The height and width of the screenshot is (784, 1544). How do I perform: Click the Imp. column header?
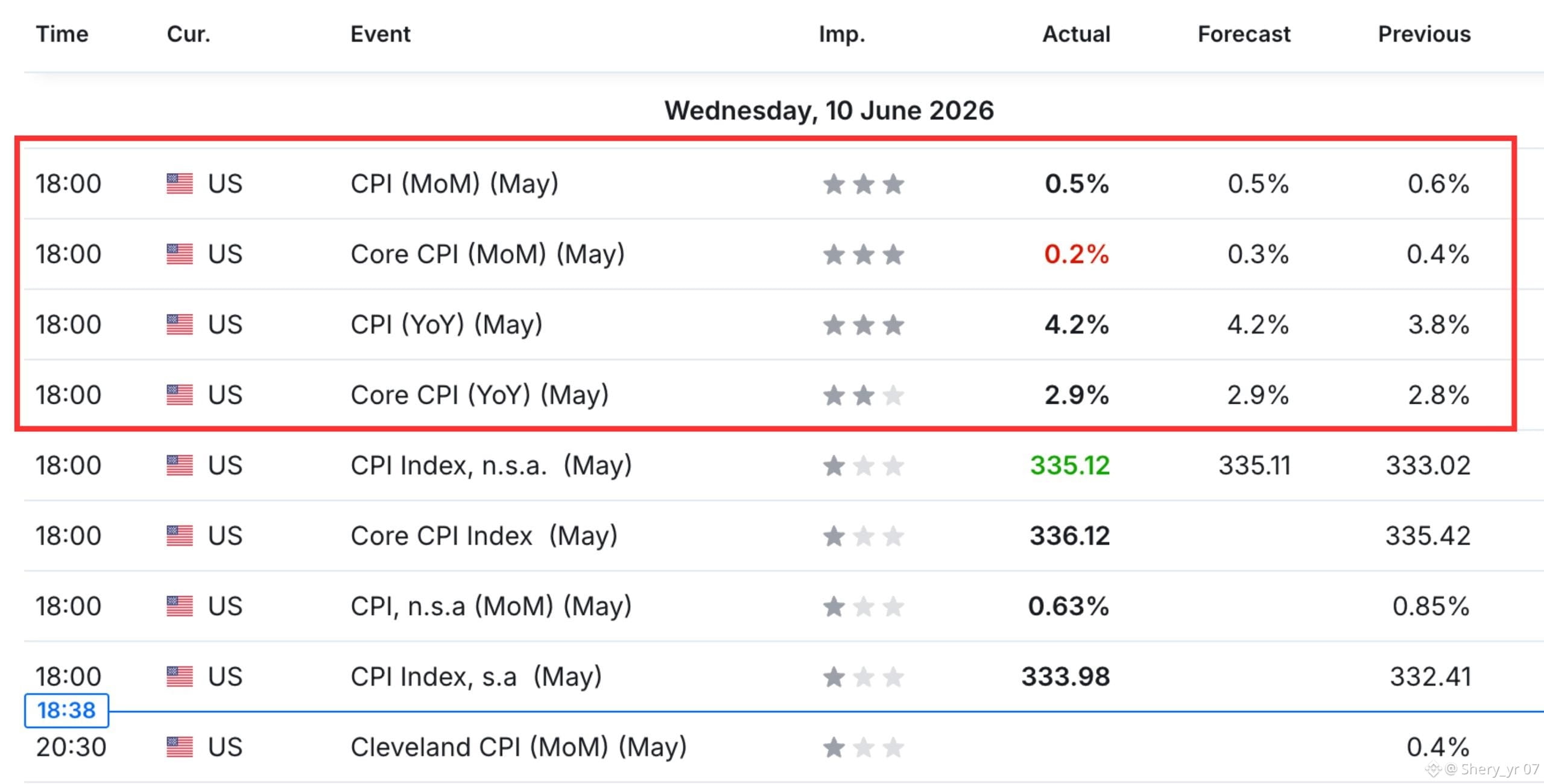(x=842, y=34)
